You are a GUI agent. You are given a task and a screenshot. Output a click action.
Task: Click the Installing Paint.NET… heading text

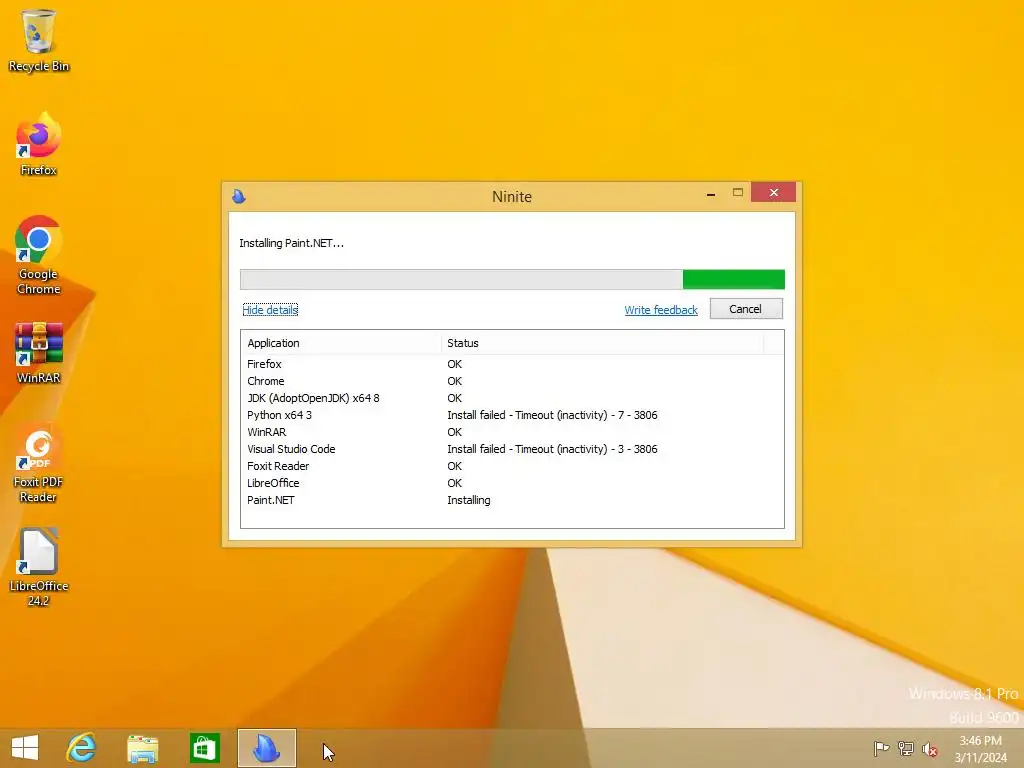pos(291,243)
